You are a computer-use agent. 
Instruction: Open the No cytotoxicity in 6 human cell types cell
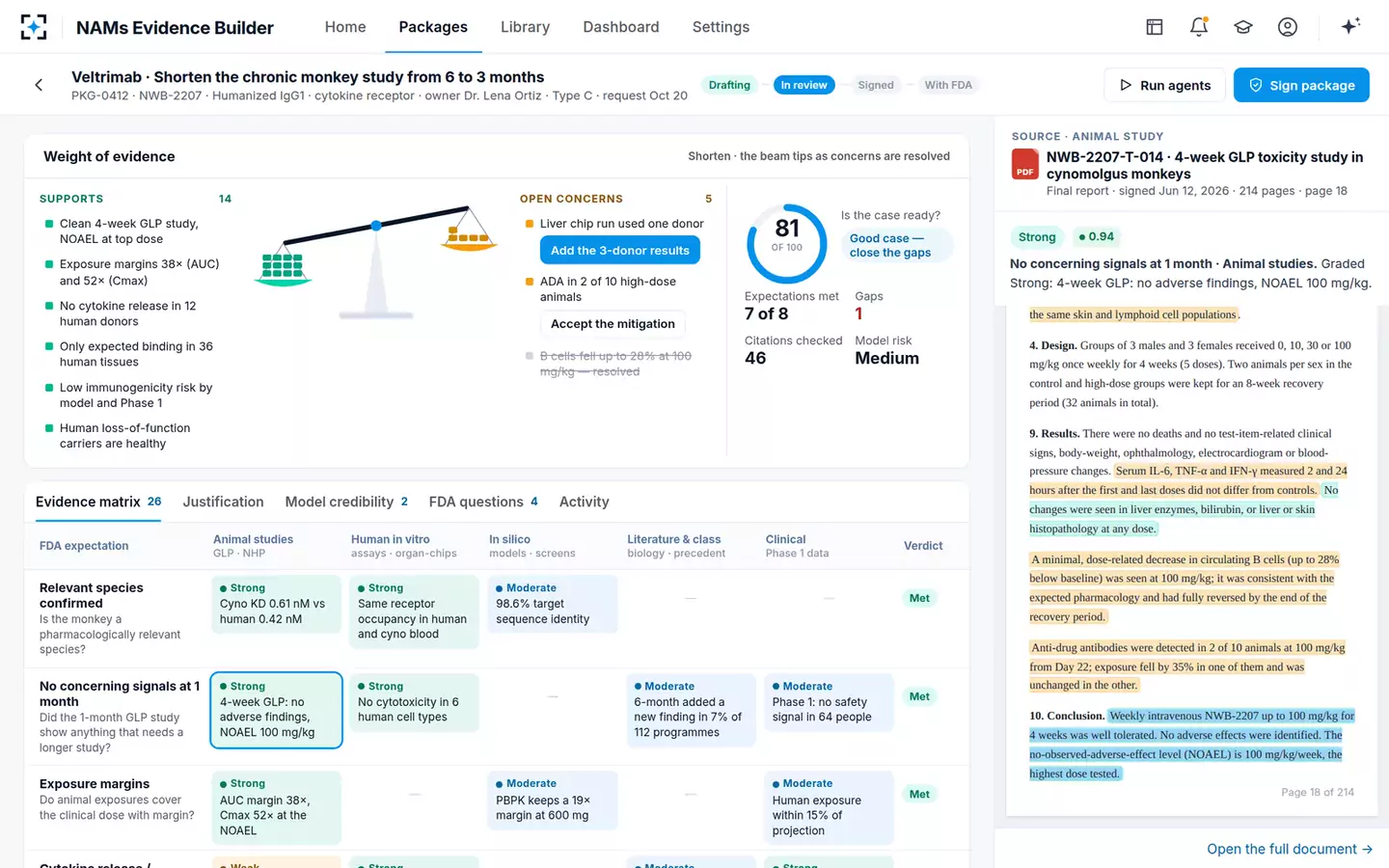(x=414, y=702)
